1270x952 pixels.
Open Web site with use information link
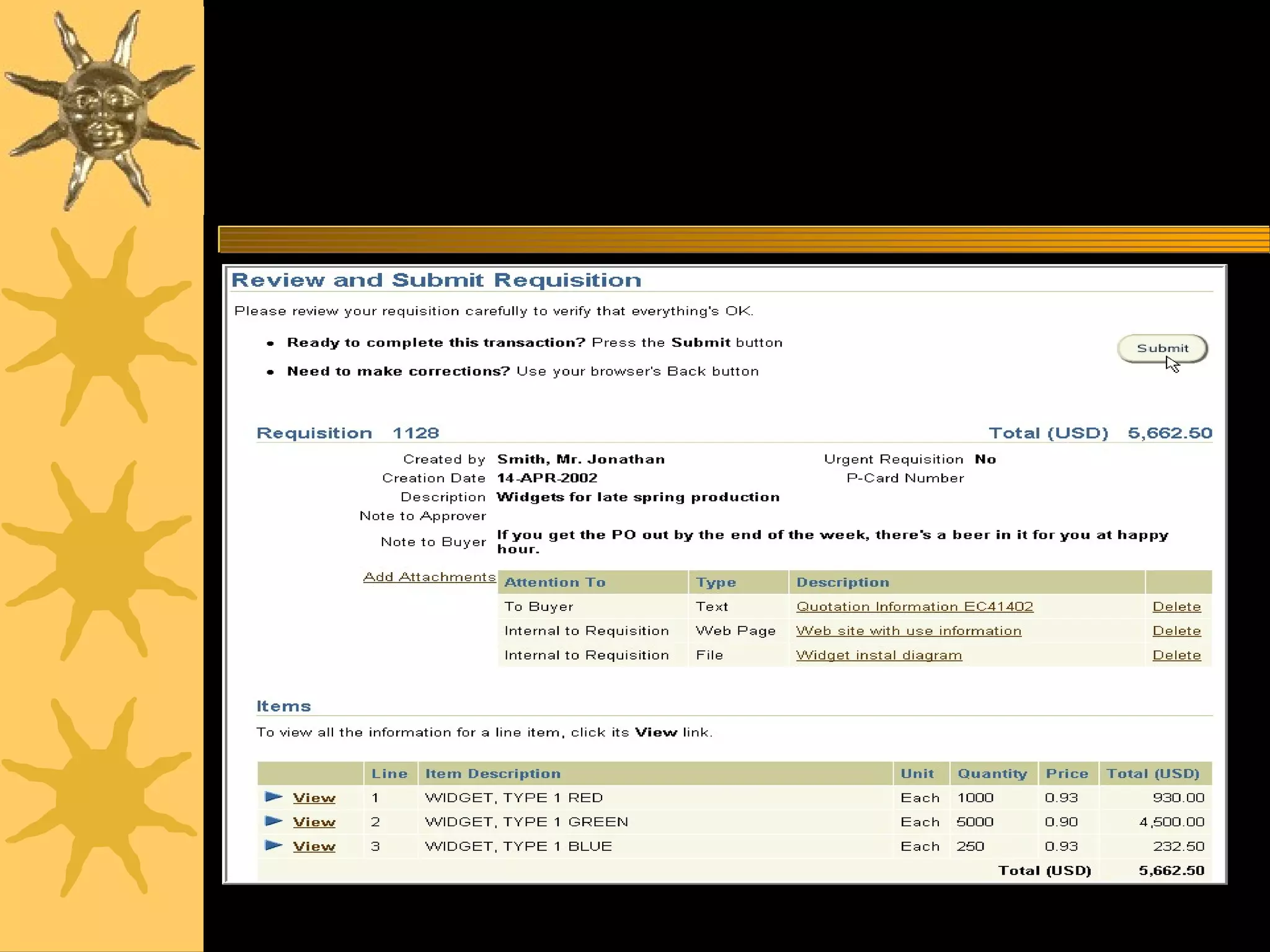point(908,631)
